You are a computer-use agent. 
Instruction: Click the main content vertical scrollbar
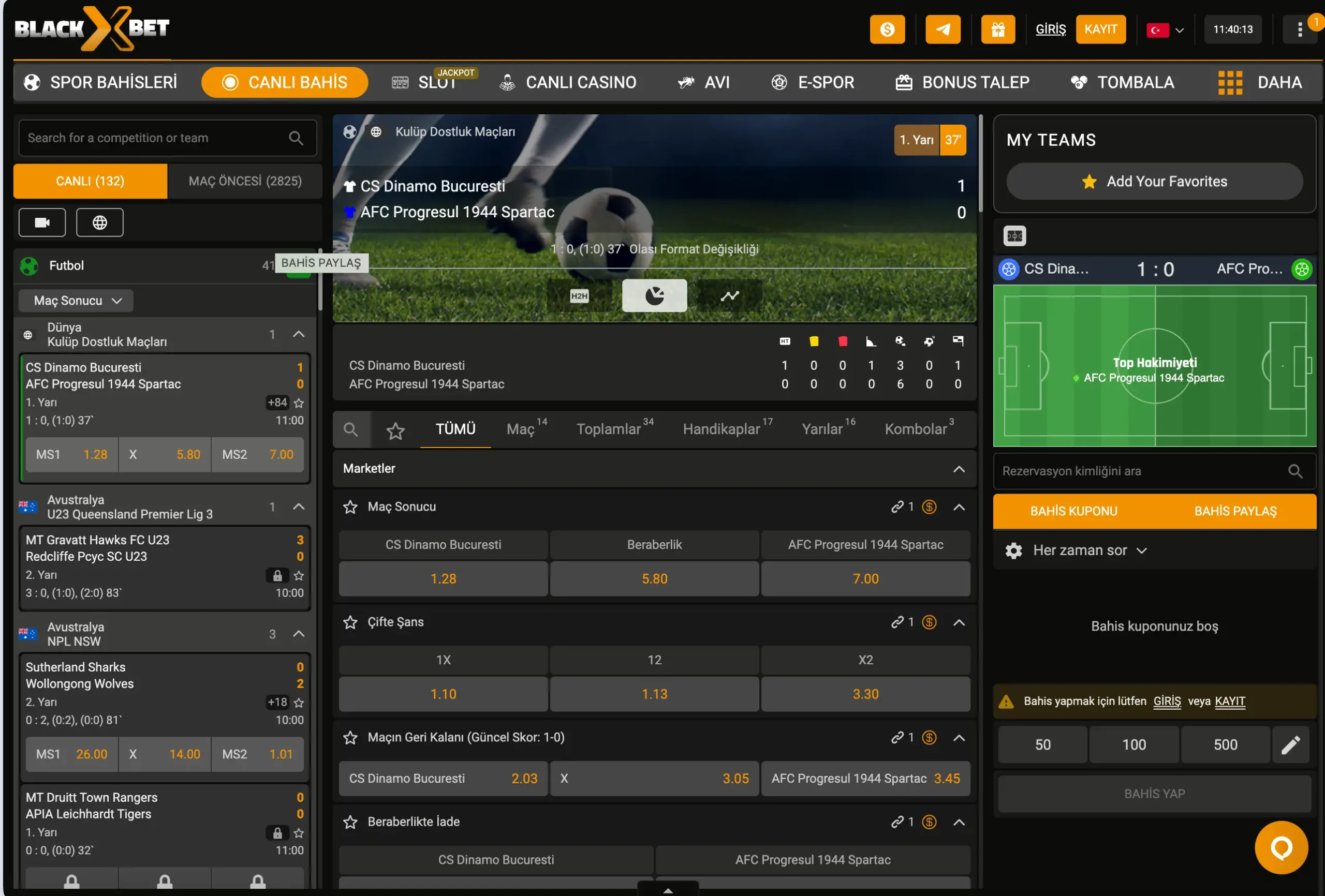coord(981,163)
